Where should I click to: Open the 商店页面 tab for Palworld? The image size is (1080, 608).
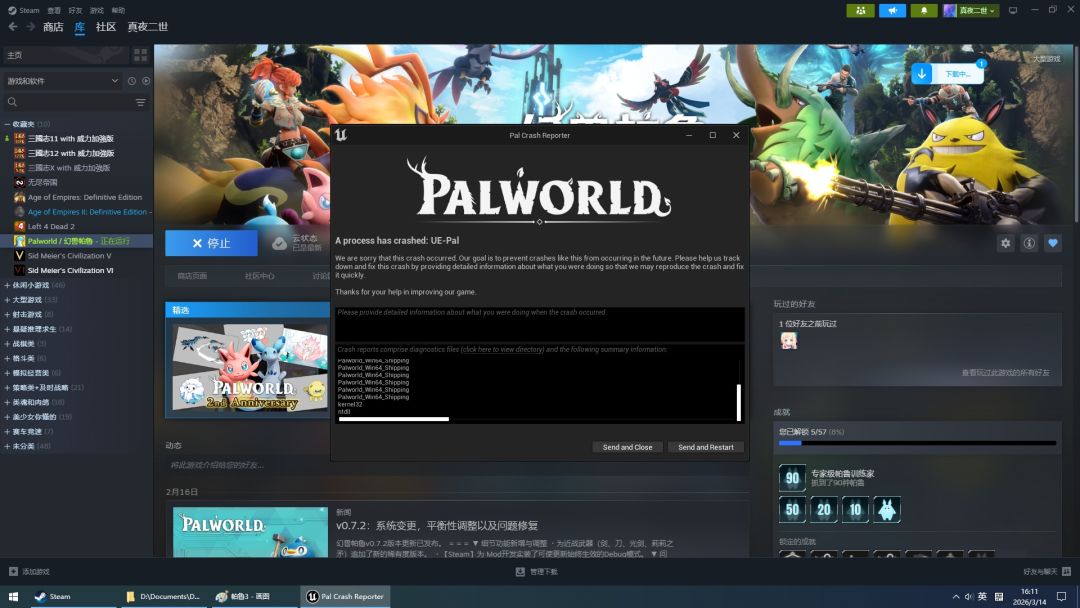click(x=192, y=276)
